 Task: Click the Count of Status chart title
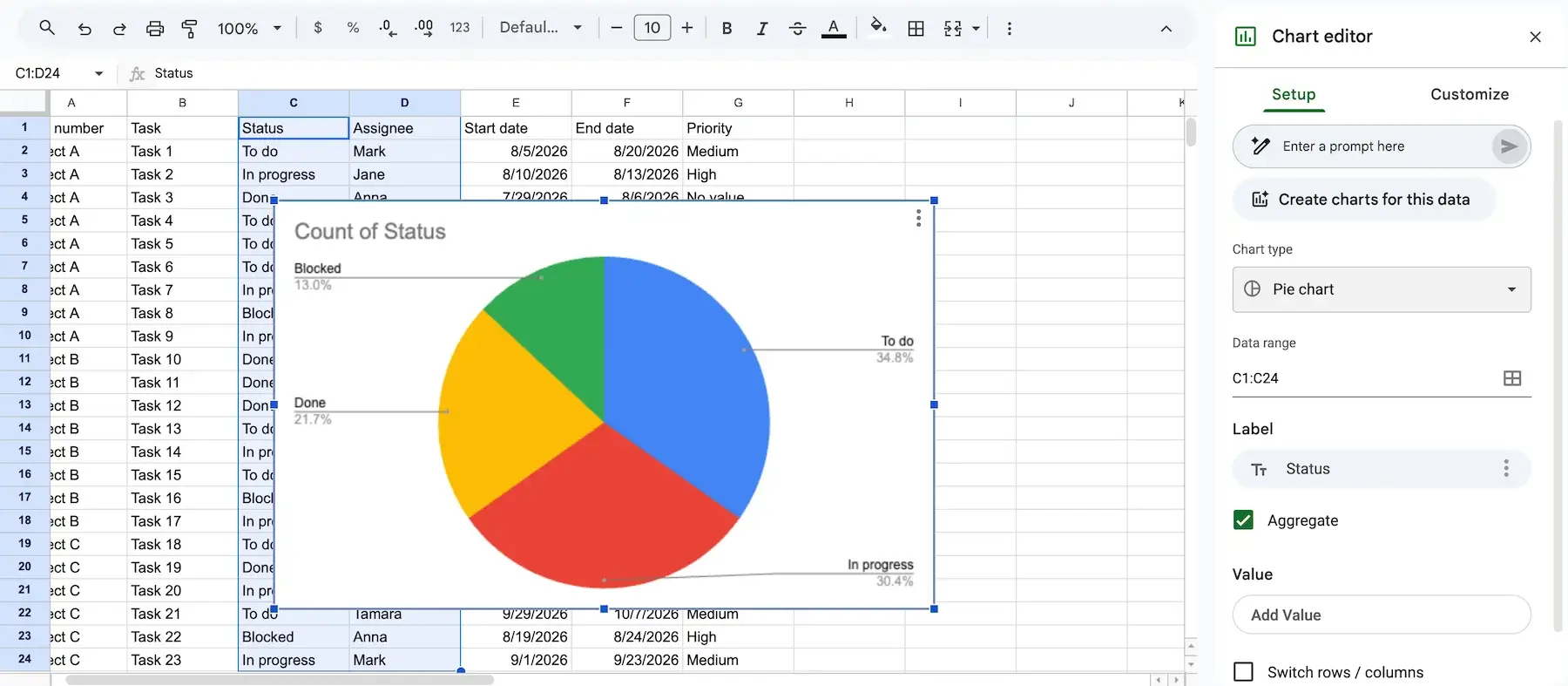coord(370,232)
